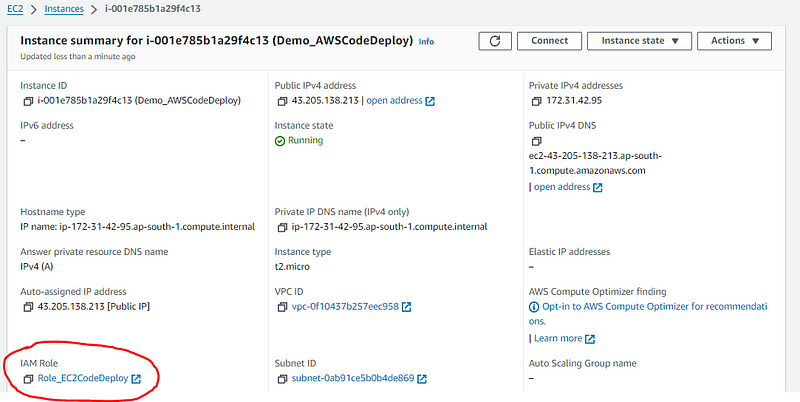Open the Actions dropdown menu
Viewport: 800px width, 402px height.
[x=734, y=41]
